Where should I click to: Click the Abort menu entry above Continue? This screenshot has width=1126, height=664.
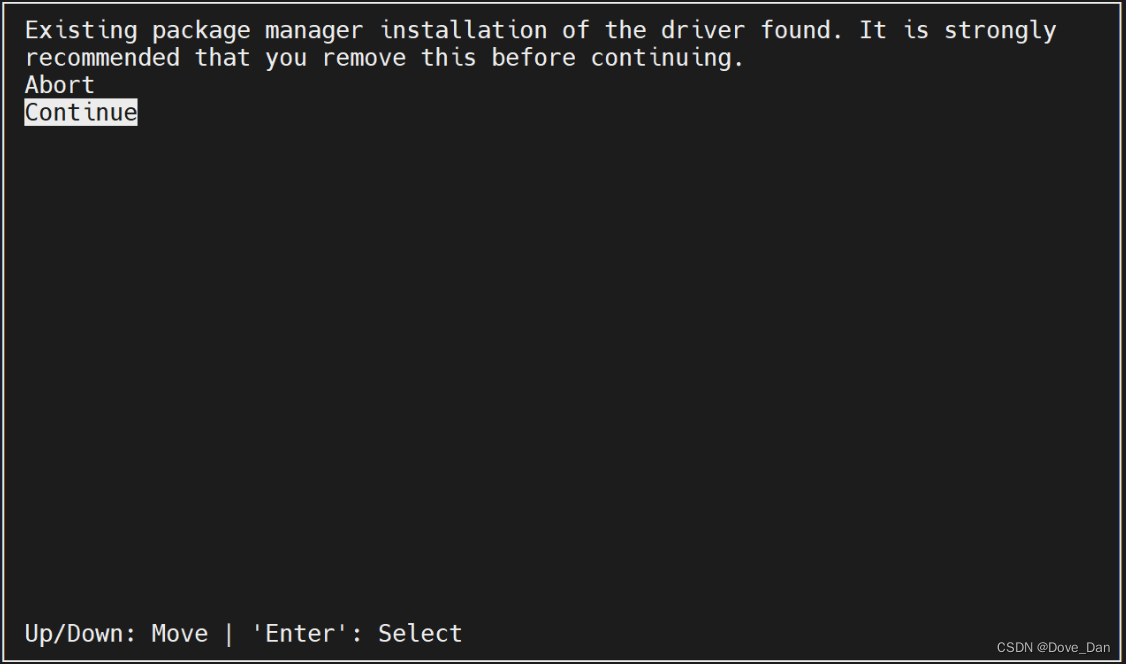coord(58,84)
